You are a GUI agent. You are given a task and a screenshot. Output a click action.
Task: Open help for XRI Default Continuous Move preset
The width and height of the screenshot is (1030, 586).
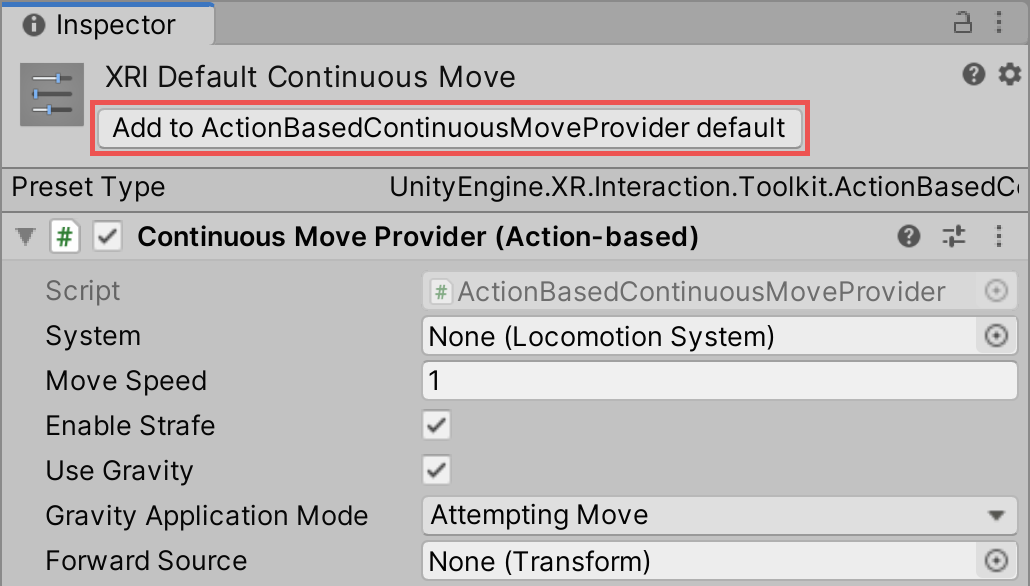point(973,74)
